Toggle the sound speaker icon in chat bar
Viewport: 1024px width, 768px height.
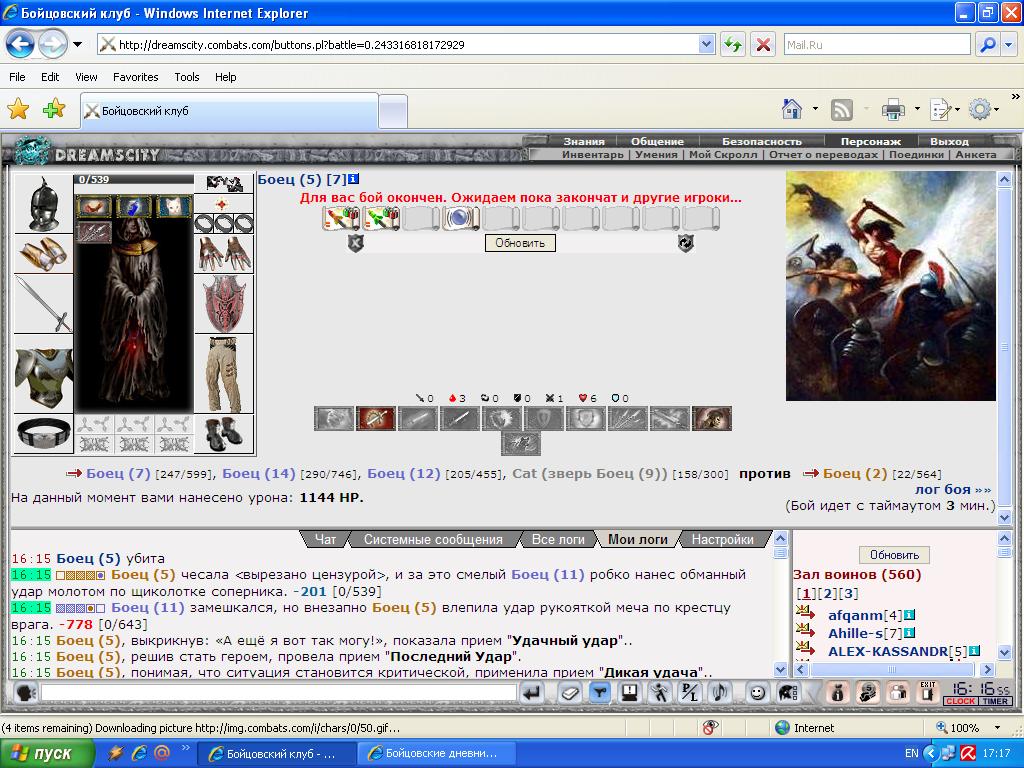pos(720,692)
